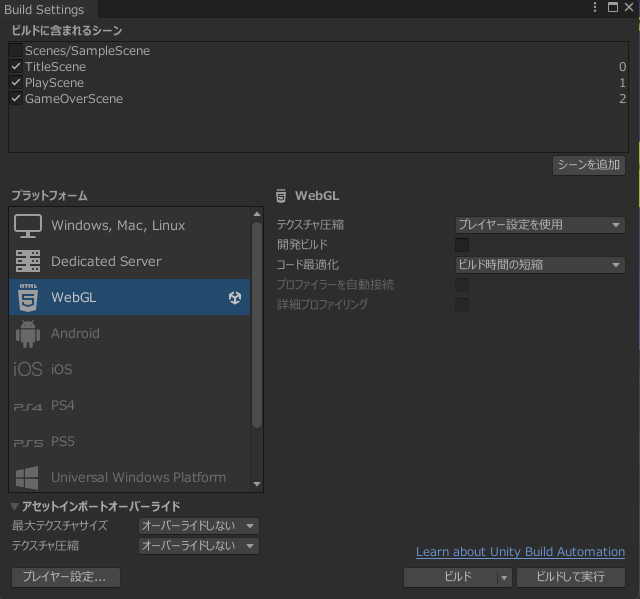Click build index 2 of GameOverScene
Screen dimensions: 640x599
(x=622, y=98)
